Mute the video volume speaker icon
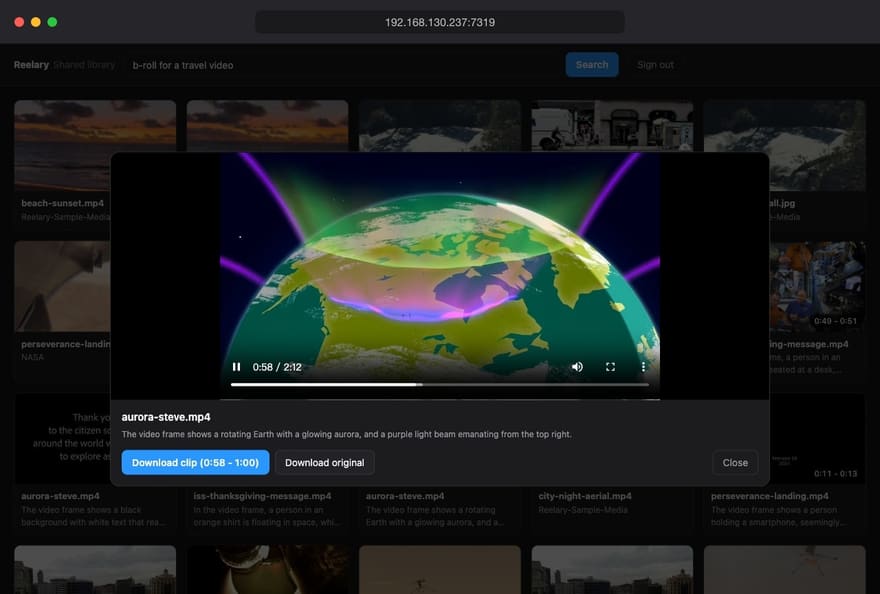 pyautogui.click(x=577, y=367)
